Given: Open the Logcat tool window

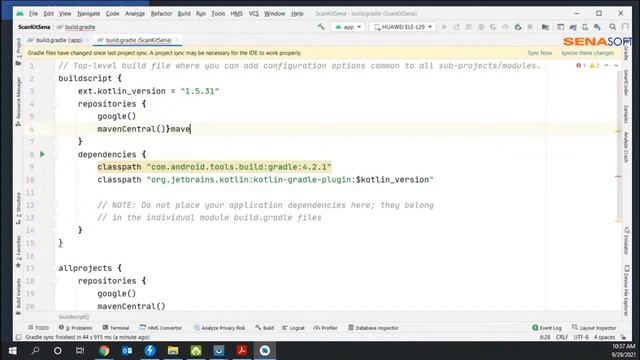Looking at the screenshot, I should 293,328.
